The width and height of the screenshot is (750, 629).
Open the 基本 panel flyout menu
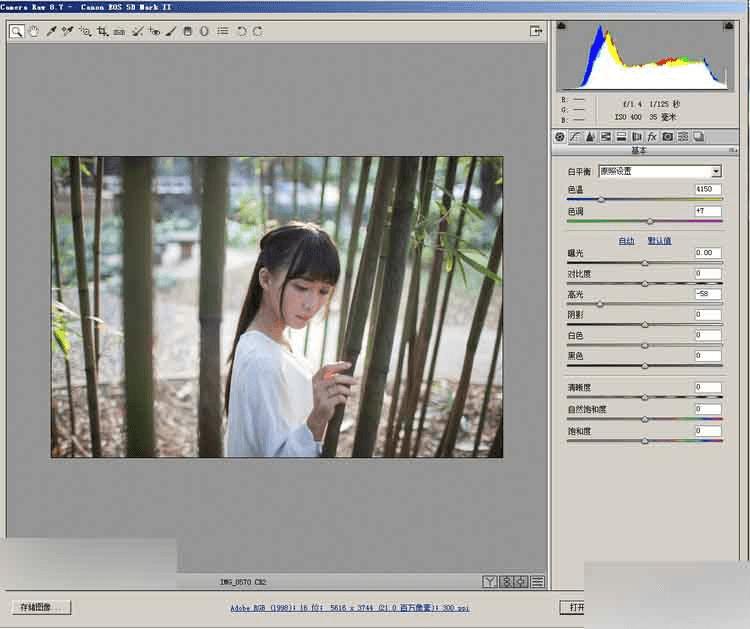[733, 151]
